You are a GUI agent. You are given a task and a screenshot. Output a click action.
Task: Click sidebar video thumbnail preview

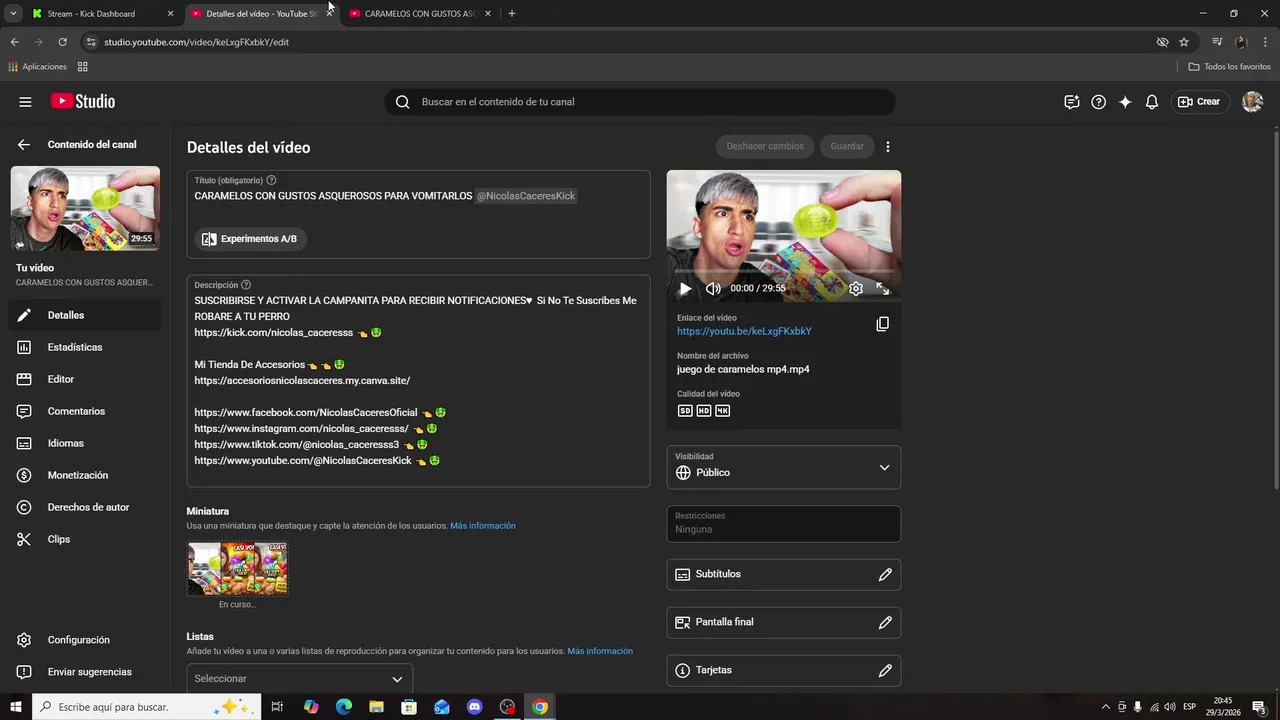tap(85, 209)
